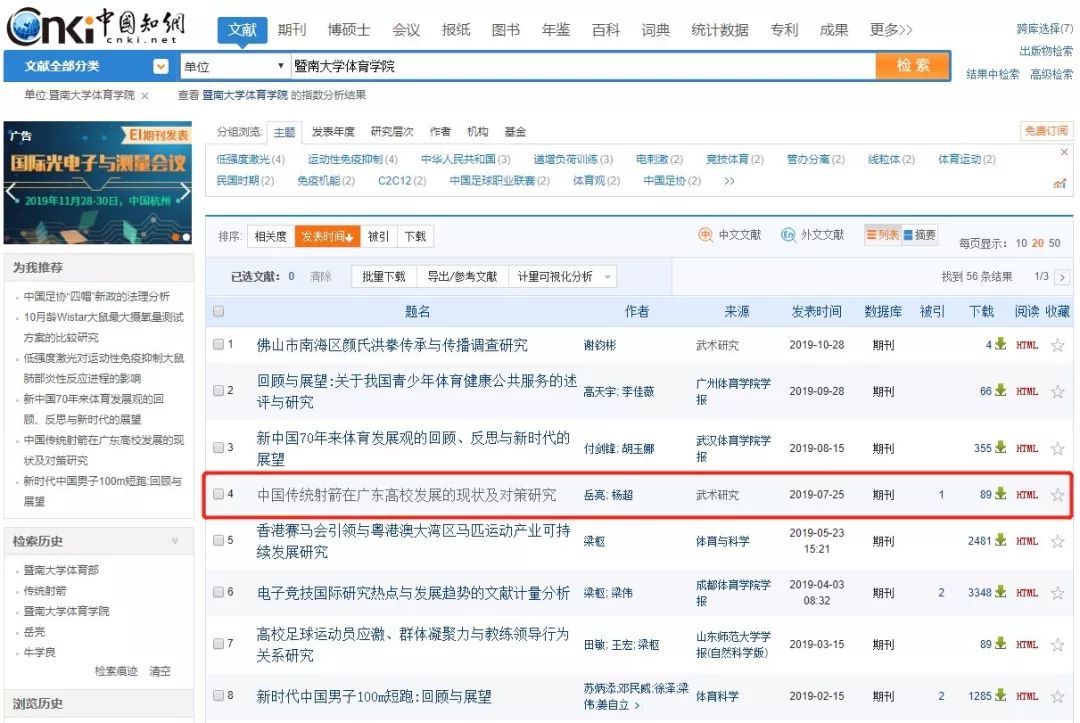Download the 中国传统射箭 article
The image size is (1080, 723).
(1000, 494)
